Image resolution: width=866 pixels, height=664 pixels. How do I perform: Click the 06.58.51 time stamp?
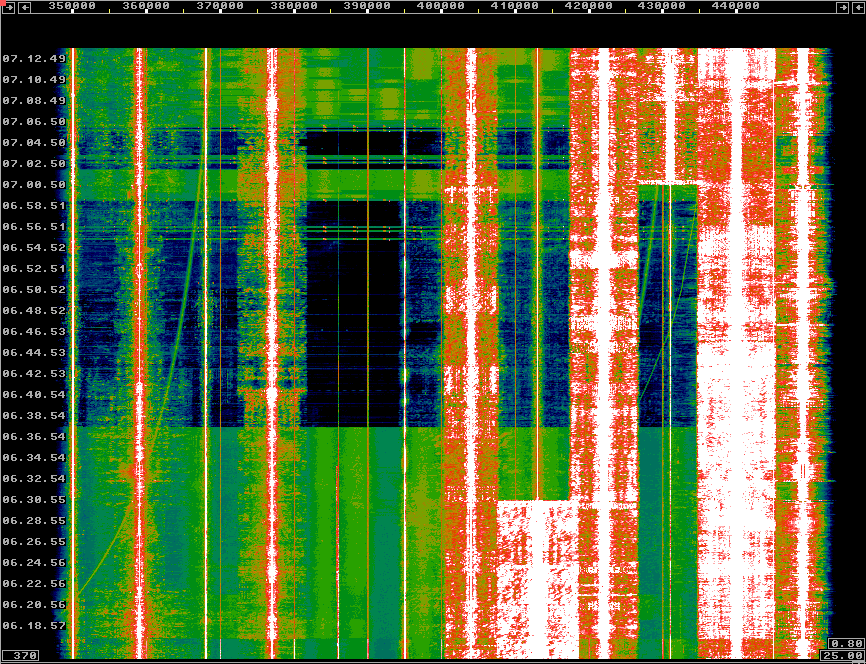[34, 205]
